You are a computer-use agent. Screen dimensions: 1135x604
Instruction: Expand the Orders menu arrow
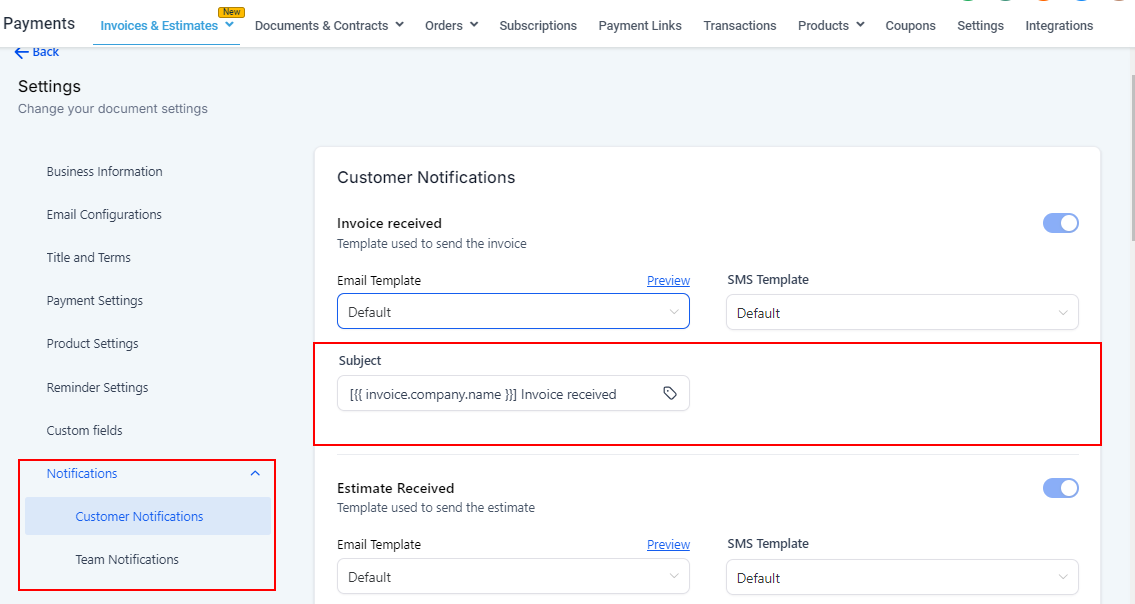474,25
